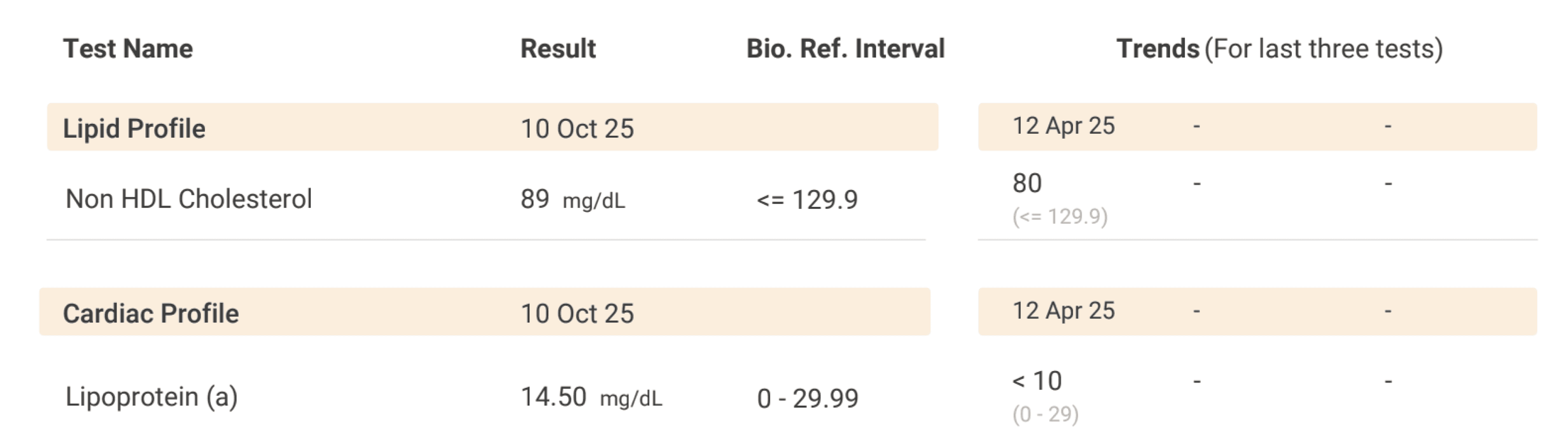Click the 10 Oct 25 date in Cardiac Profile

click(577, 314)
